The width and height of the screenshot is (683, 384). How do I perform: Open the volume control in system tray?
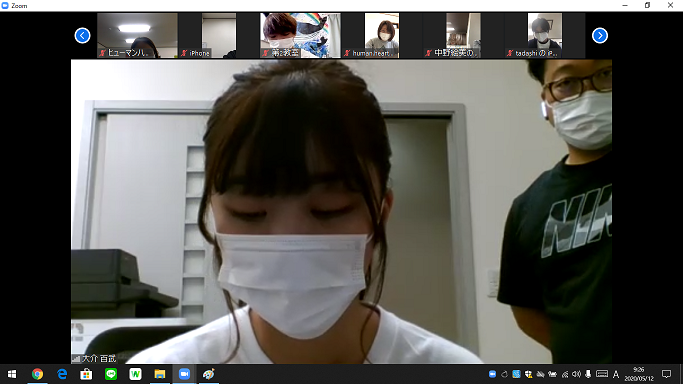click(x=576, y=374)
